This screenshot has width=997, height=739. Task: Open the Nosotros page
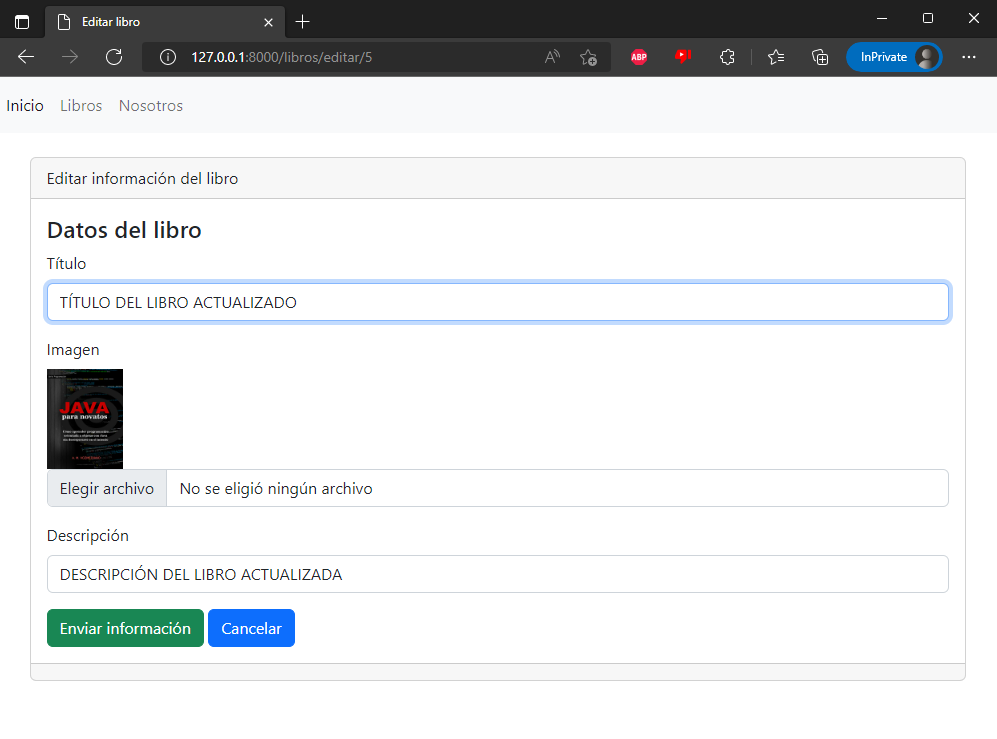pos(150,105)
